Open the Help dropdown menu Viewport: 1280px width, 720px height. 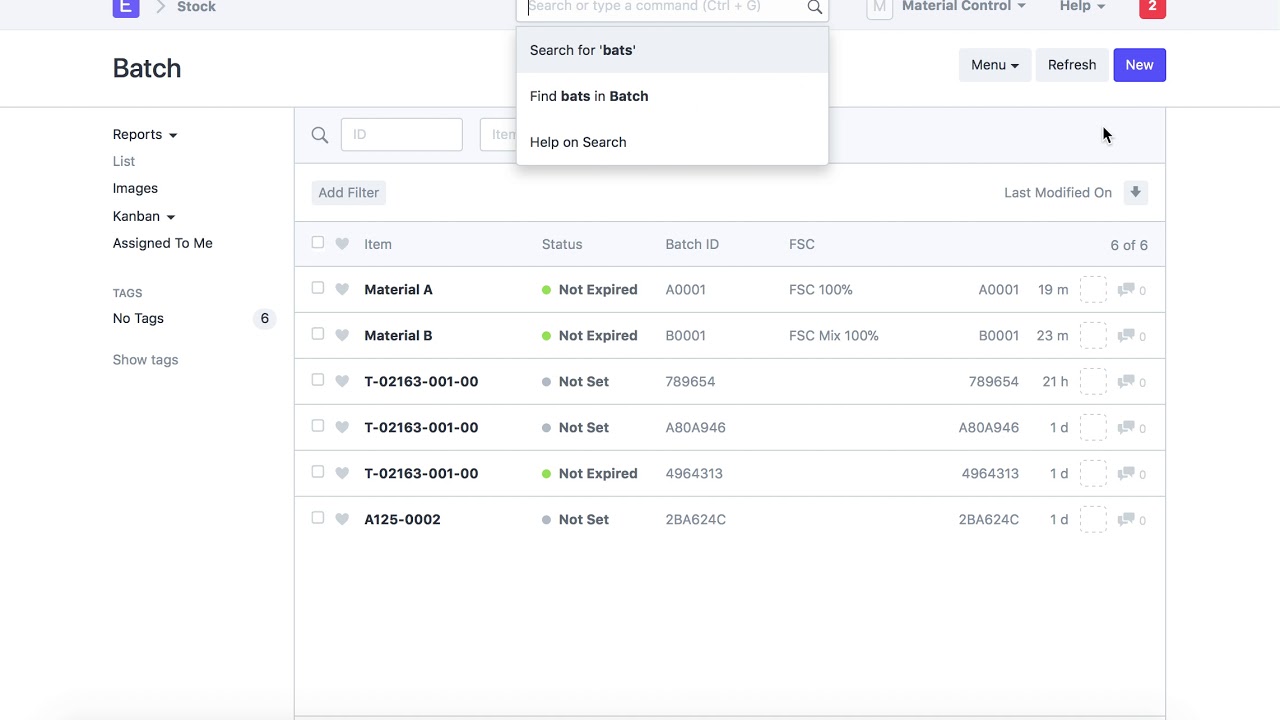click(1082, 7)
